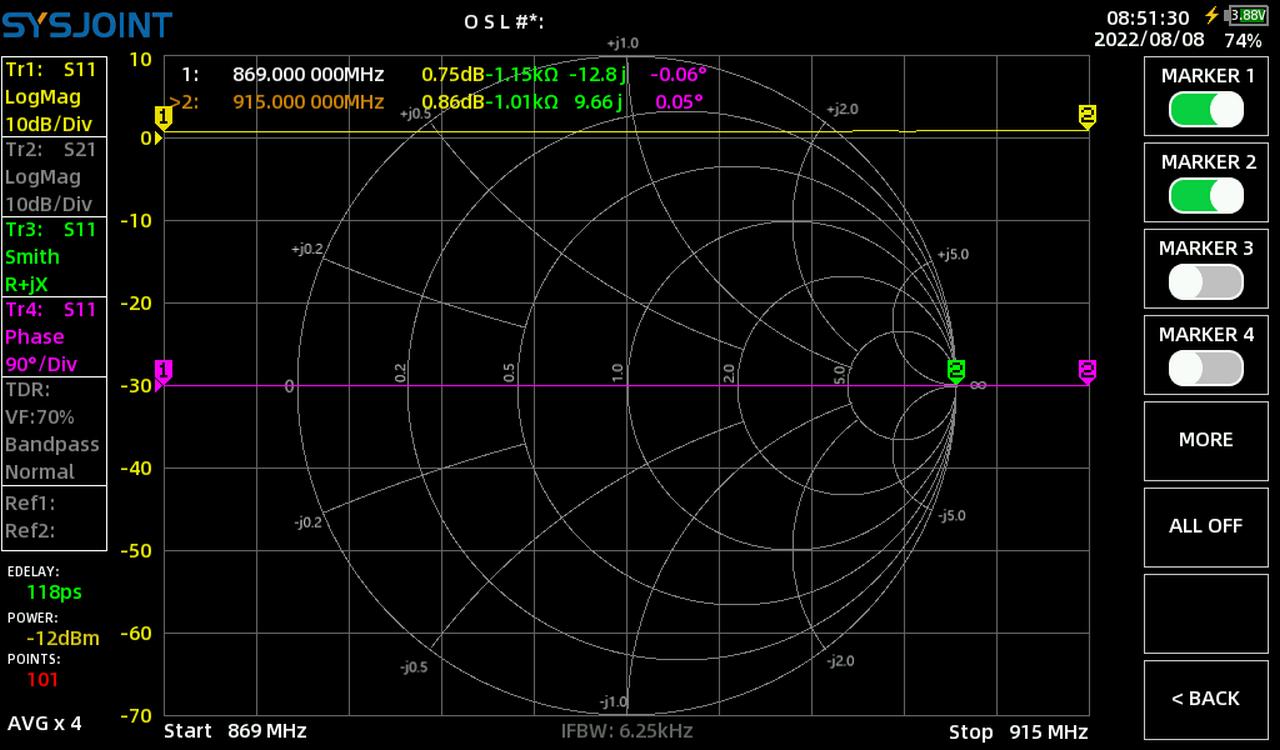Screen dimensions: 1280x750
Task: Click the +j5.0 Smith chart label
Action: point(952,255)
